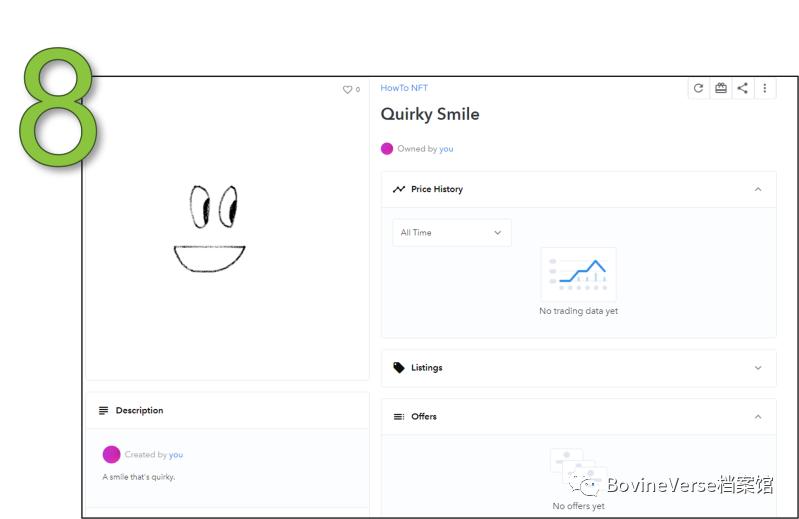Open the HowTo NFT collection link
The height and width of the screenshot is (519, 799).
(404, 88)
